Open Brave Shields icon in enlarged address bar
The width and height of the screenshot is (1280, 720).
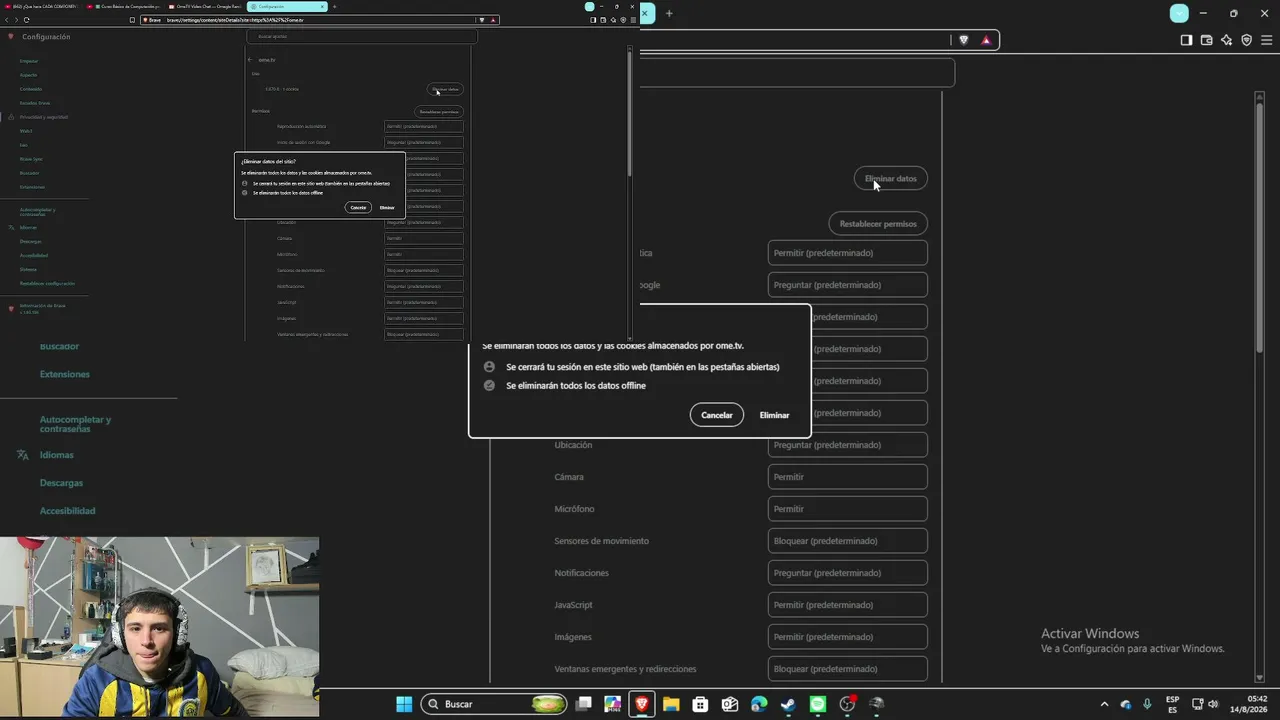tap(964, 40)
